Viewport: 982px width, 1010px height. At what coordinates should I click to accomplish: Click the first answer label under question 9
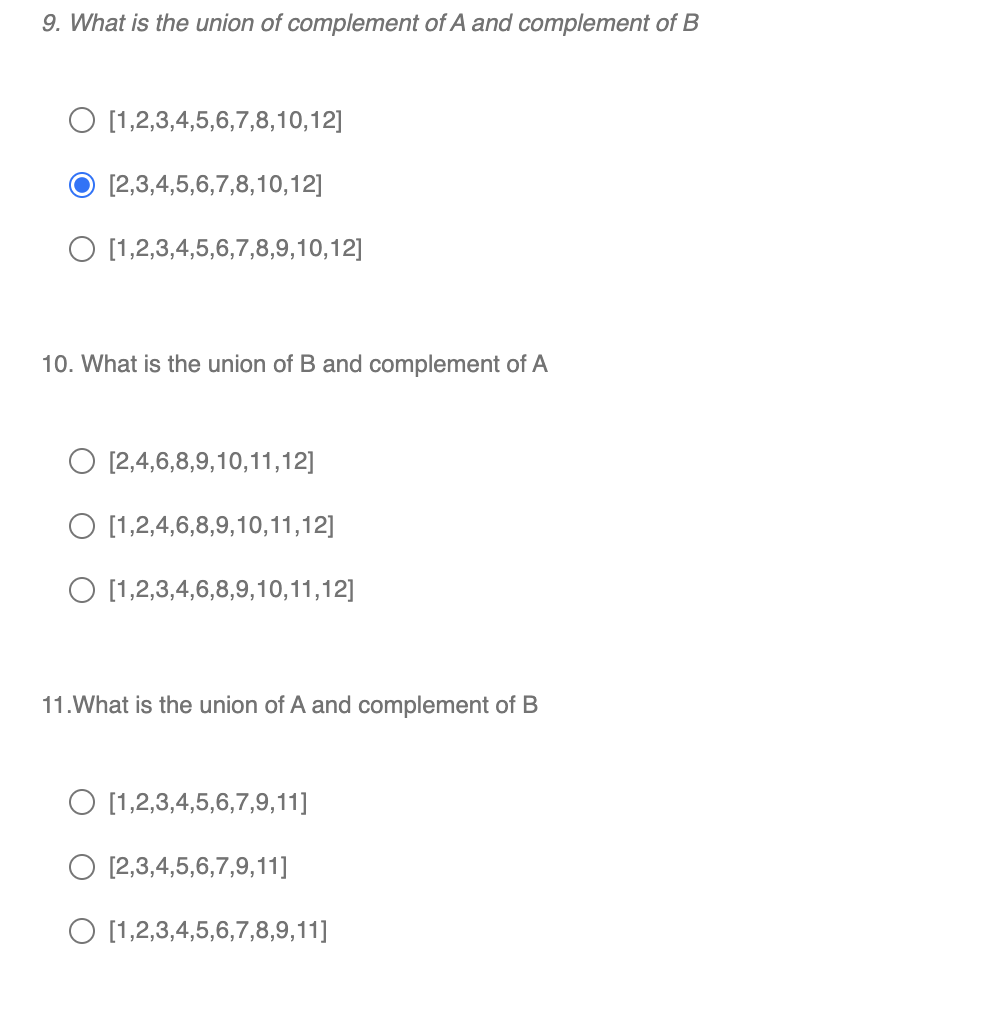point(224,120)
